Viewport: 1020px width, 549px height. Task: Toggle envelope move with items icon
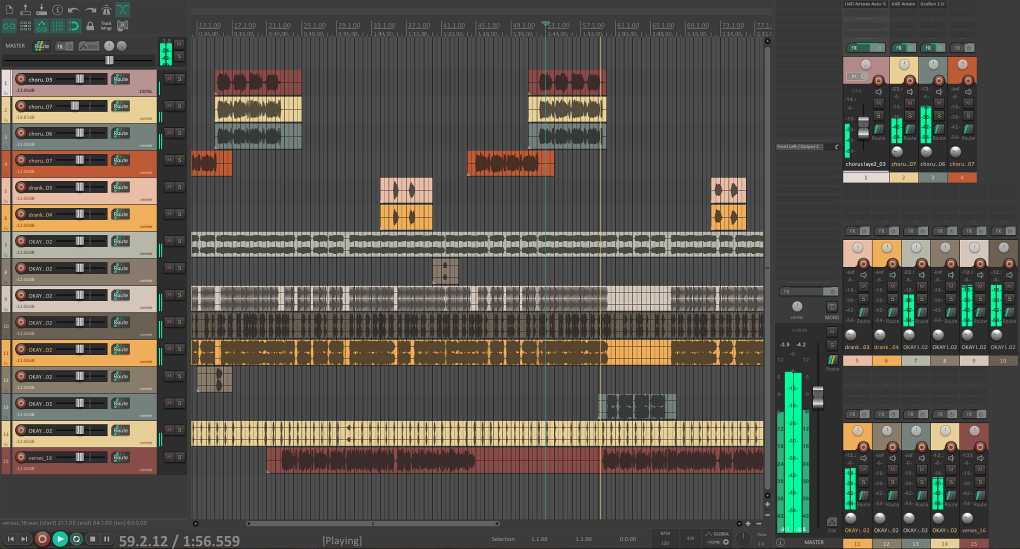(42, 26)
